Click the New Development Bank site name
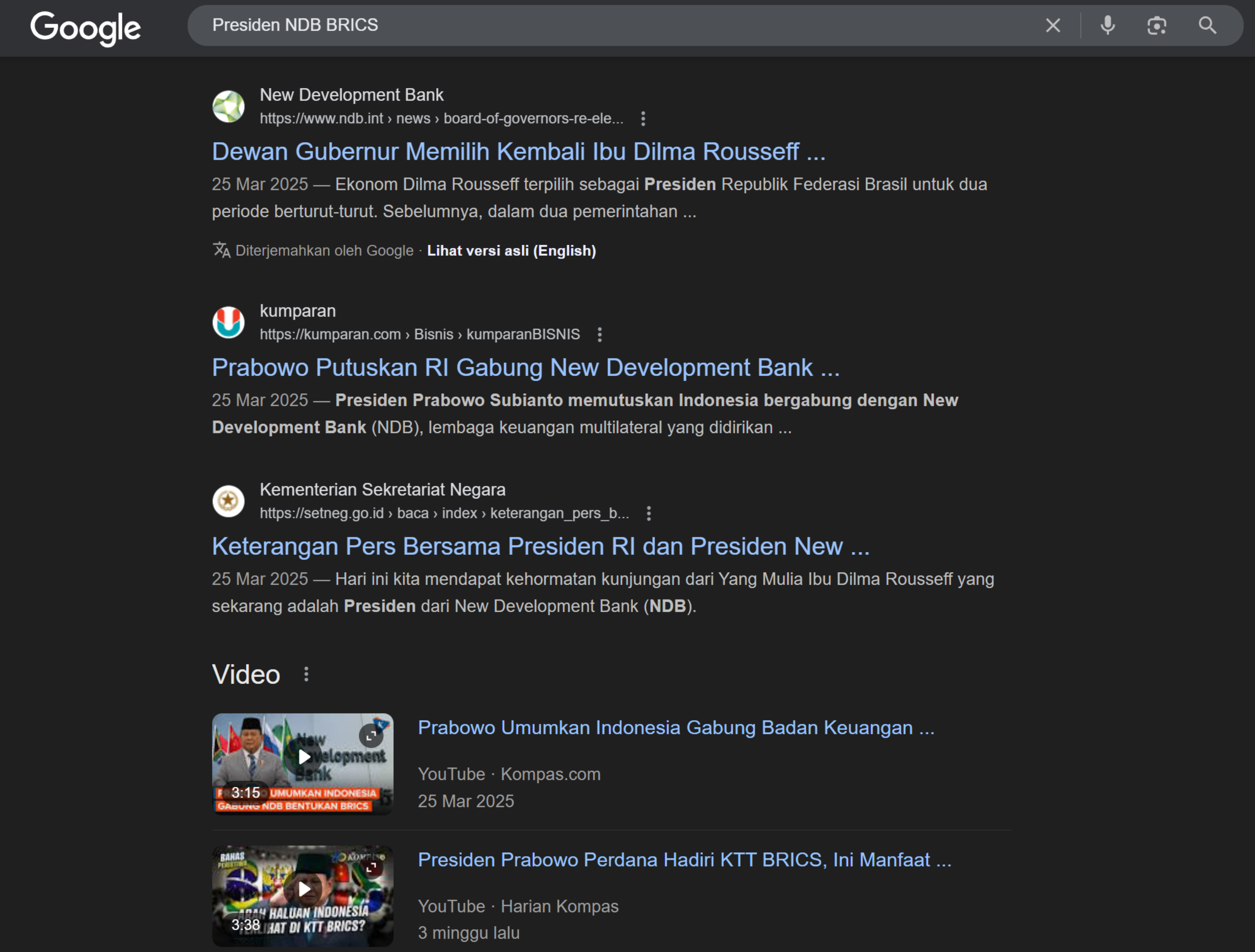 coord(351,95)
